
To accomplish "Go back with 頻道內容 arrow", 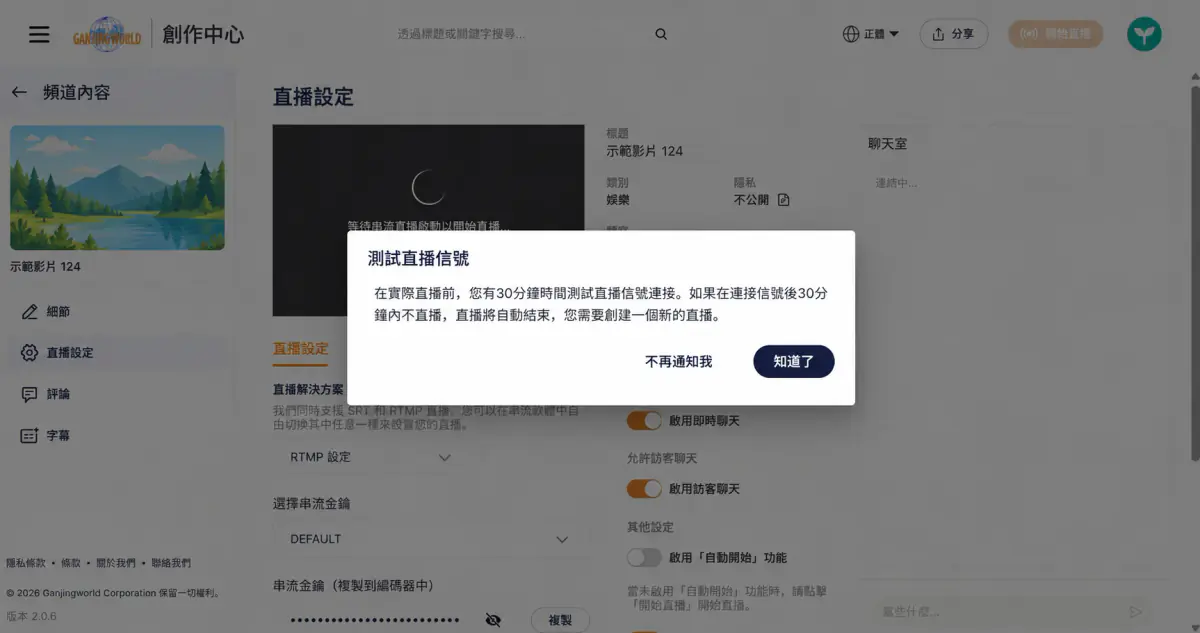I will [19, 92].
